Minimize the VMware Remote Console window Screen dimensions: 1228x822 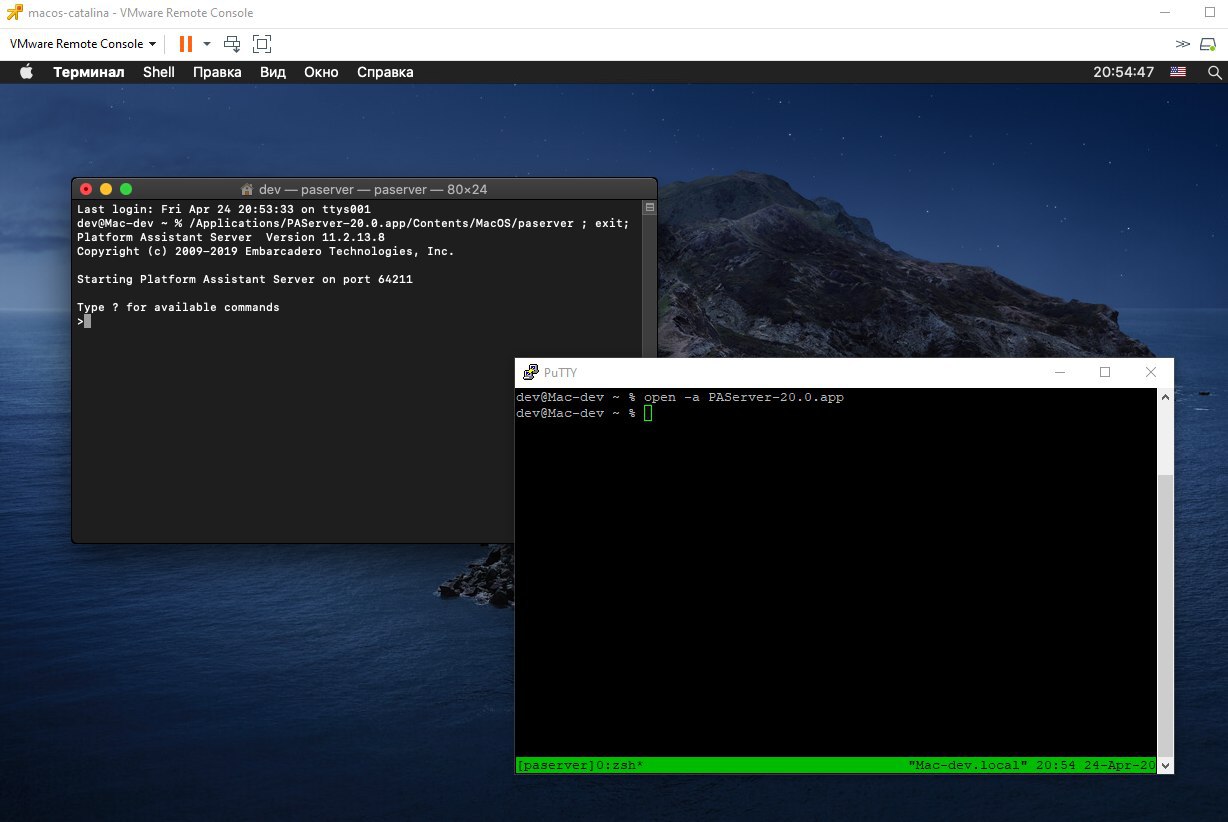[x=1165, y=13]
